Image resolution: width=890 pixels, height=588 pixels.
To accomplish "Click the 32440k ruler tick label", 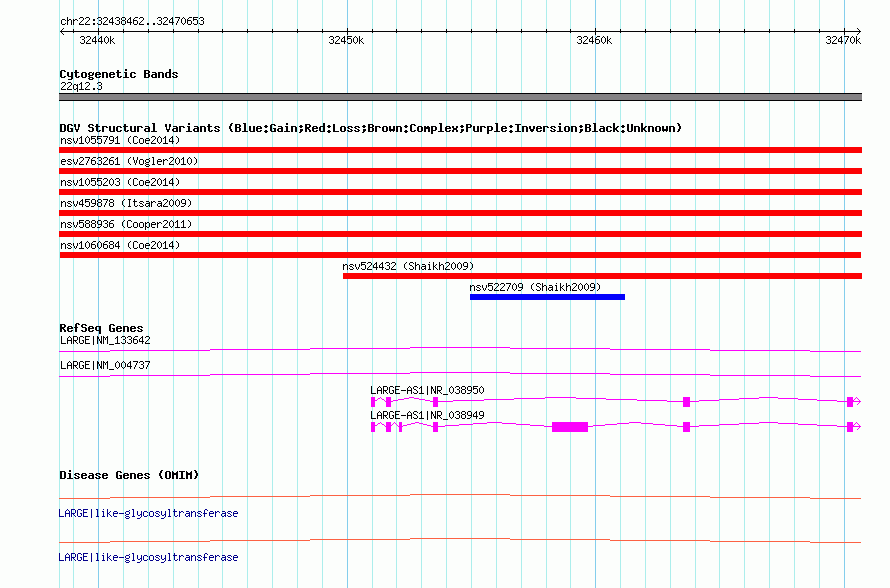I will [x=97, y=40].
